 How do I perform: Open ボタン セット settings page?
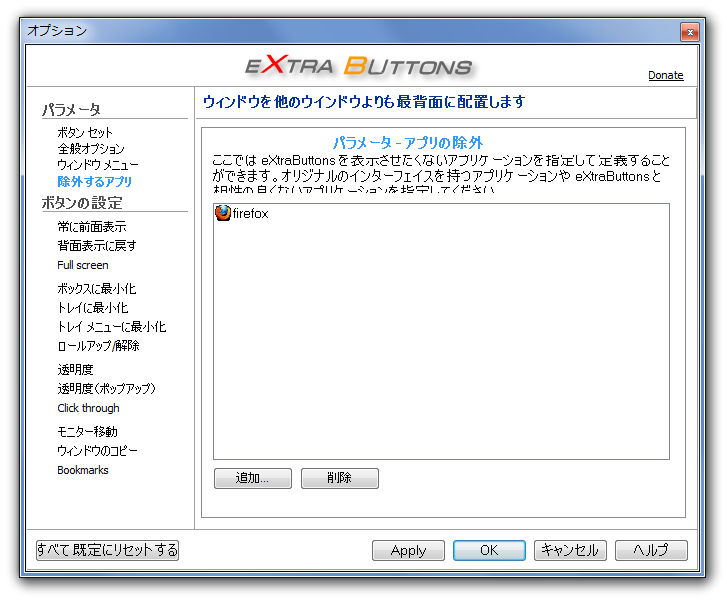pyautogui.click(x=85, y=133)
